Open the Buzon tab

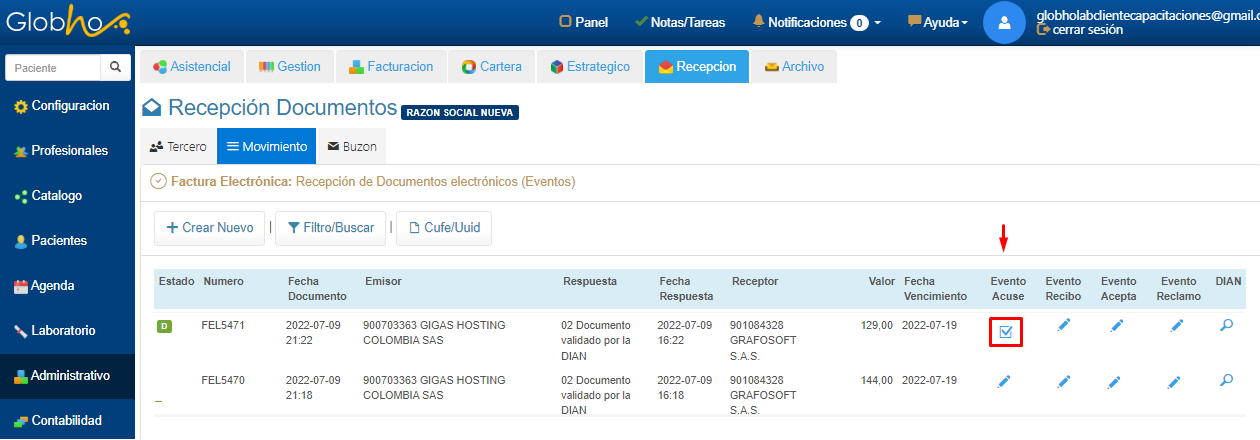[x=351, y=146]
